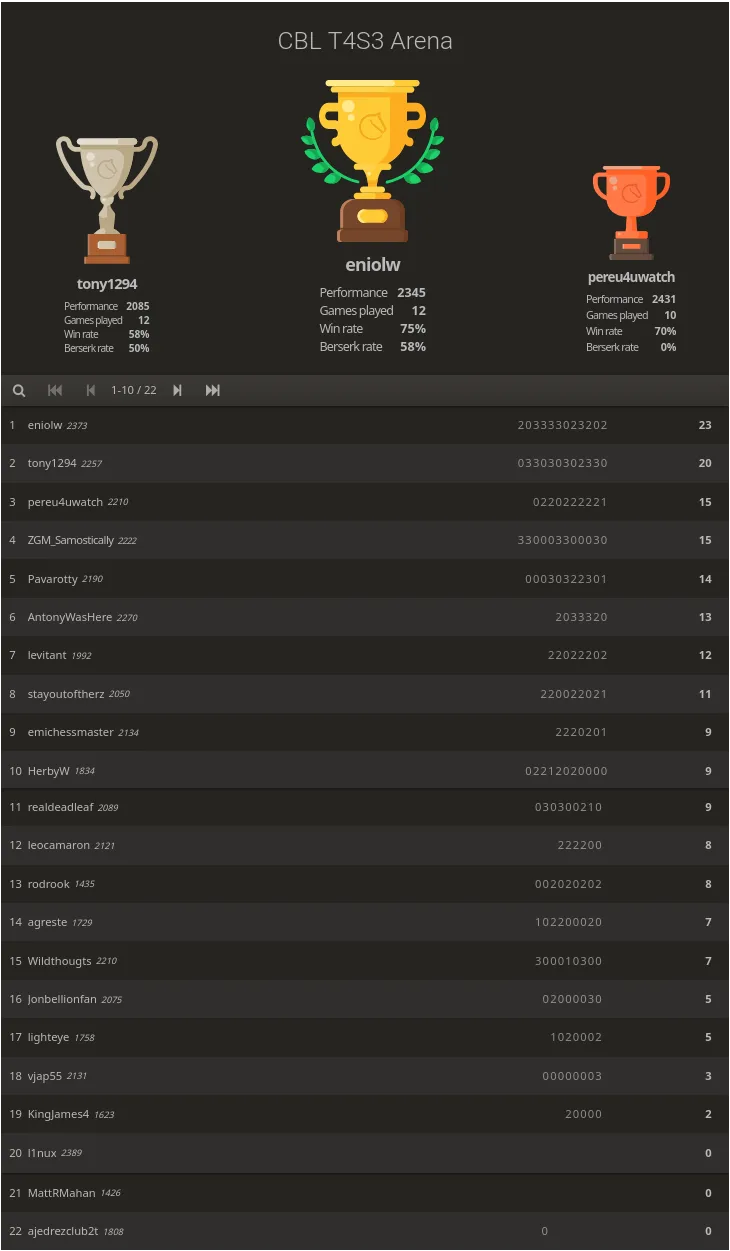Jump to last standings page

[213, 390]
